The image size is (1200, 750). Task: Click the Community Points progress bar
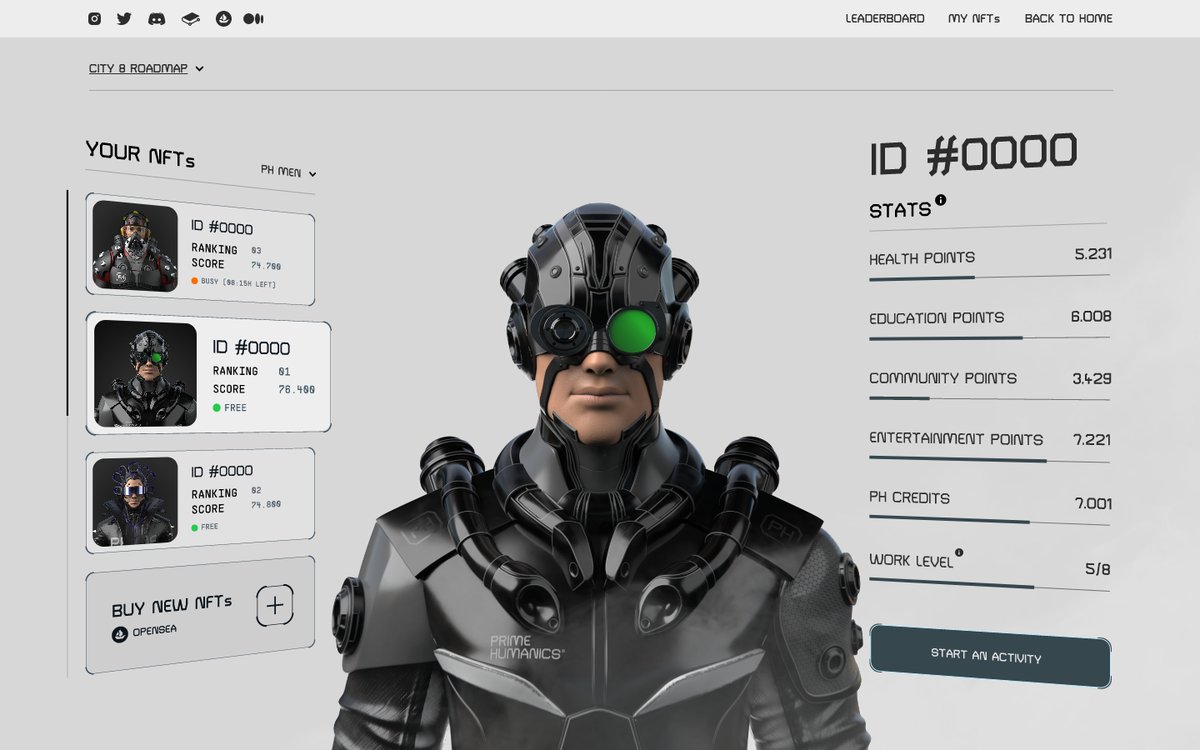(x=989, y=399)
